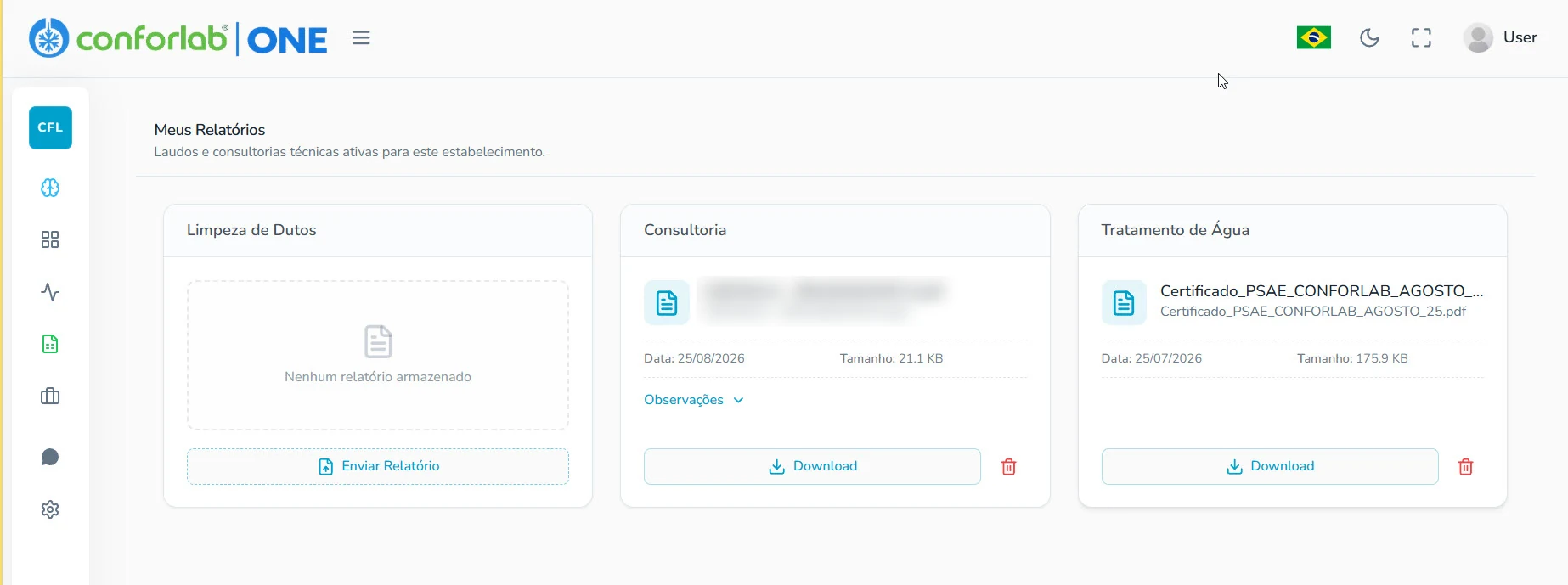Open the brain AI sidebar icon
The height and width of the screenshot is (585, 1568).
[x=50, y=188]
